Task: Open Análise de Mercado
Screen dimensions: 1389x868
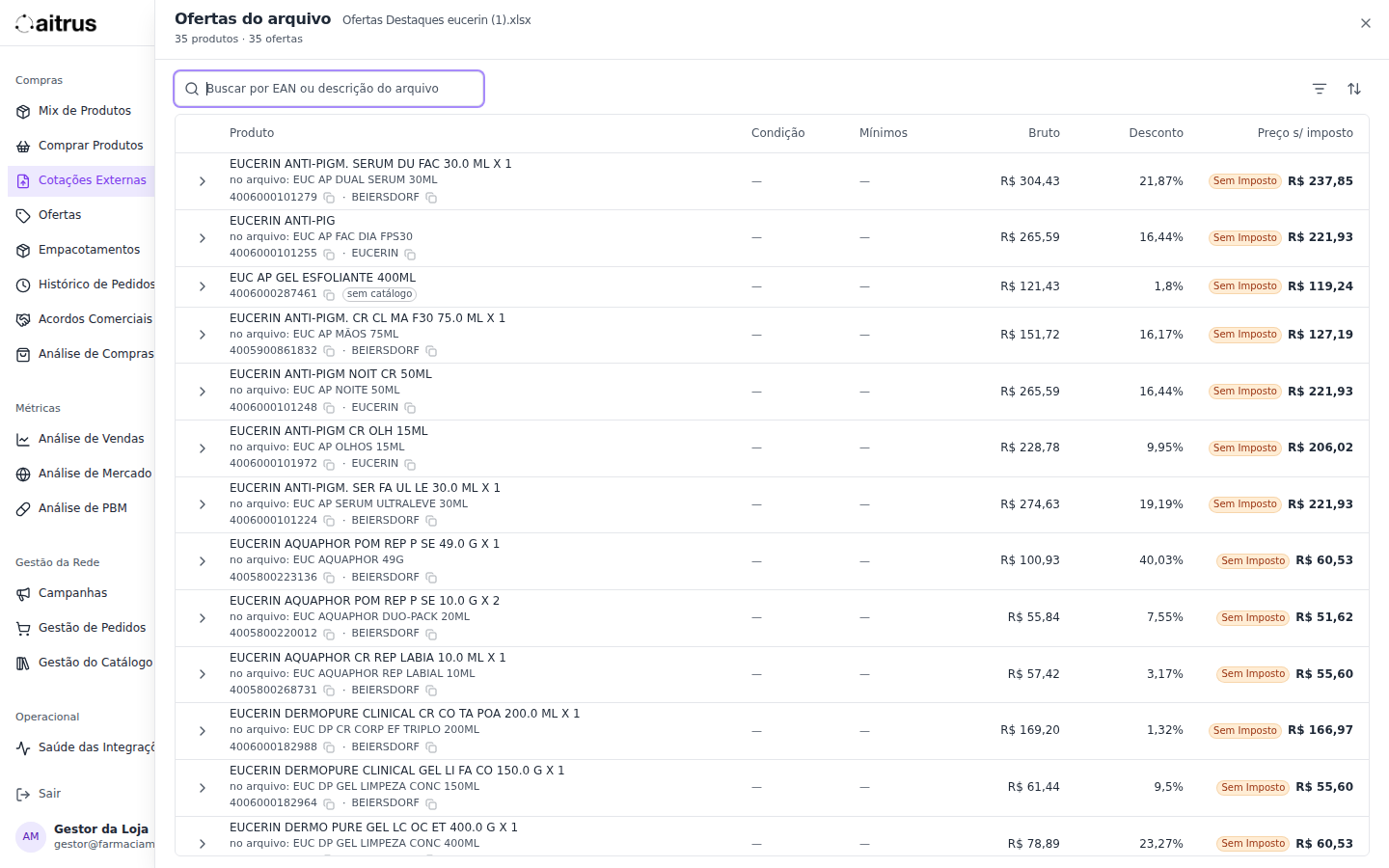Action: pos(81,474)
